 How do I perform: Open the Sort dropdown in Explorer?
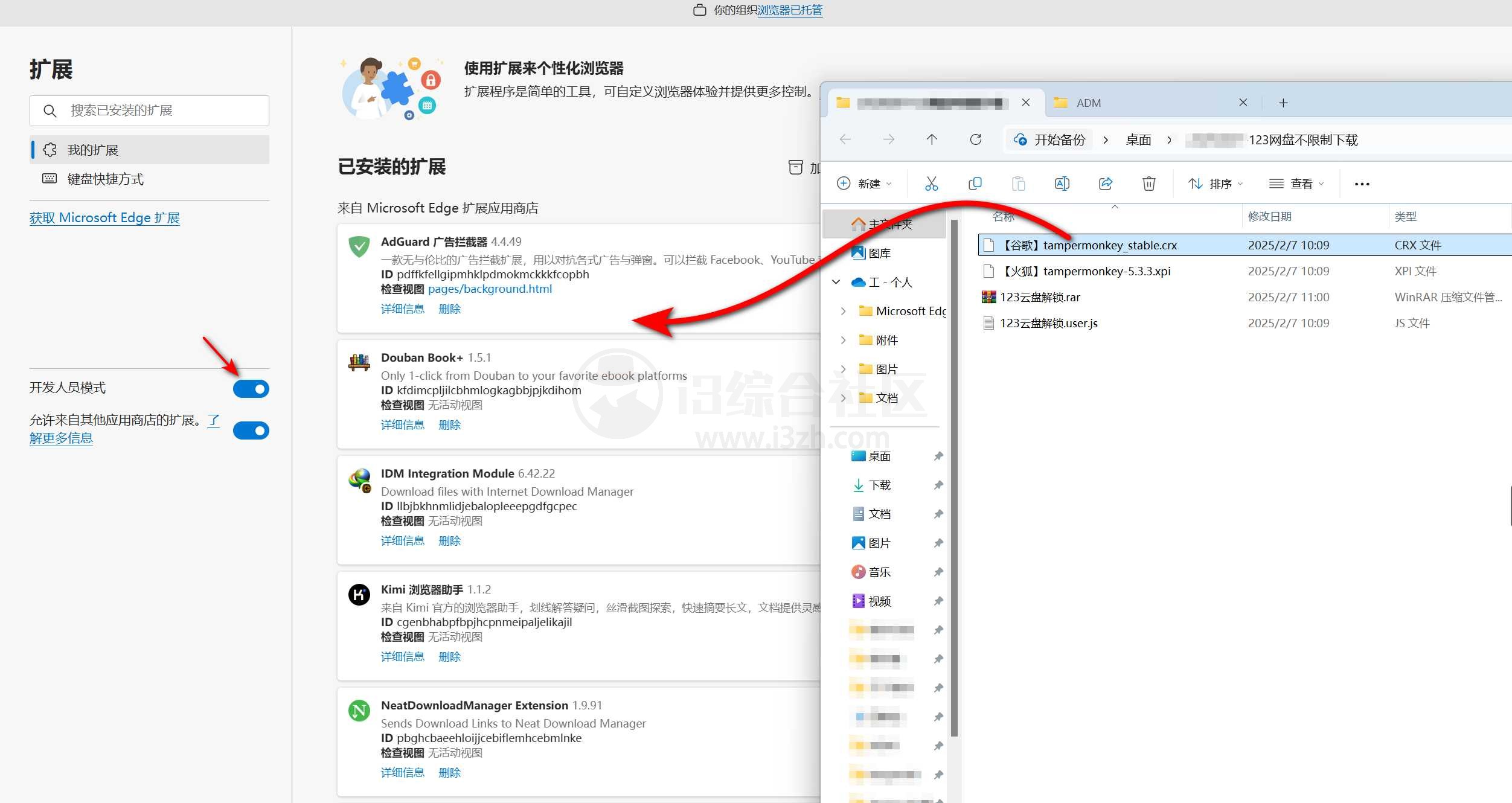pos(1216,184)
